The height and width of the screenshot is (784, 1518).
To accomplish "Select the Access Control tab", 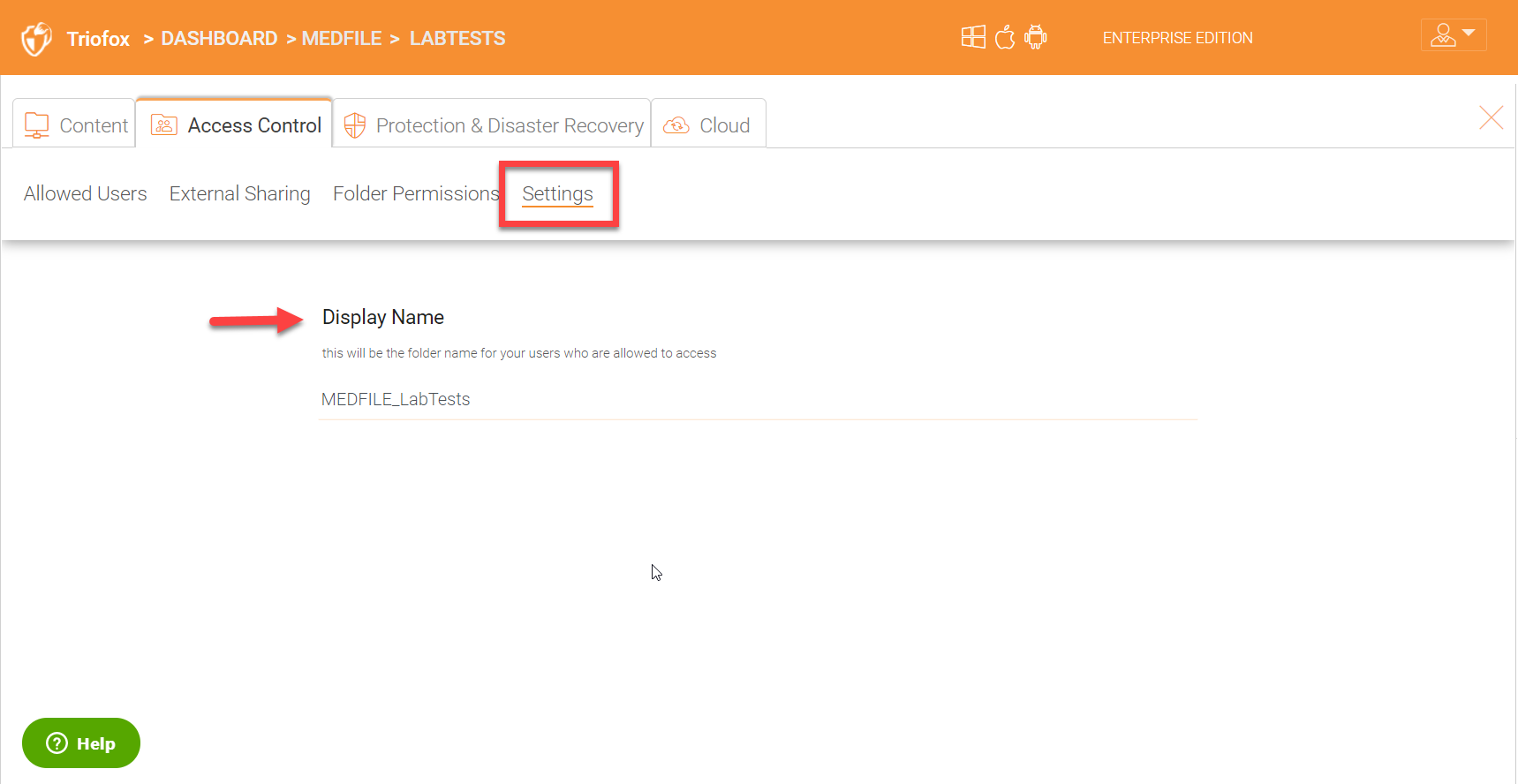I will (236, 125).
